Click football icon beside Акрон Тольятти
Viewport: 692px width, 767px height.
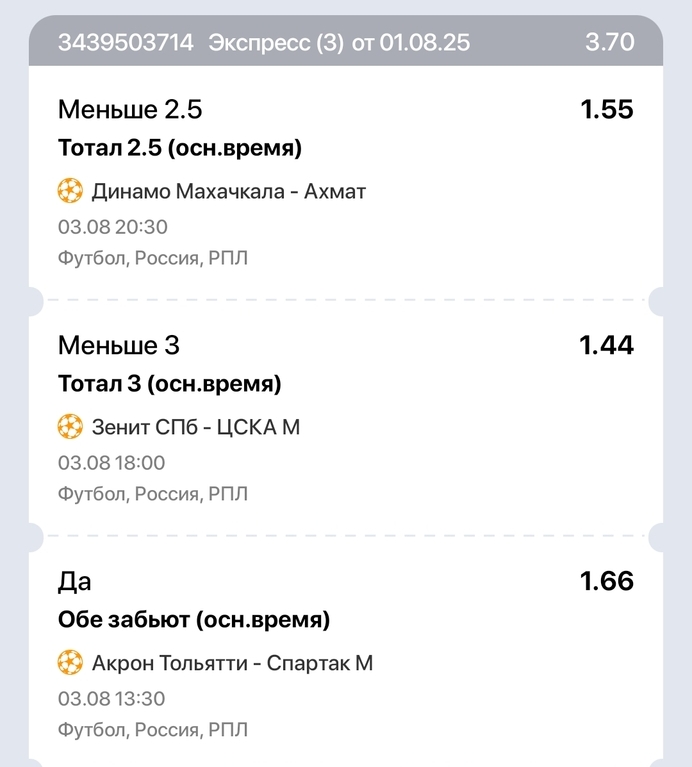tap(70, 662)
